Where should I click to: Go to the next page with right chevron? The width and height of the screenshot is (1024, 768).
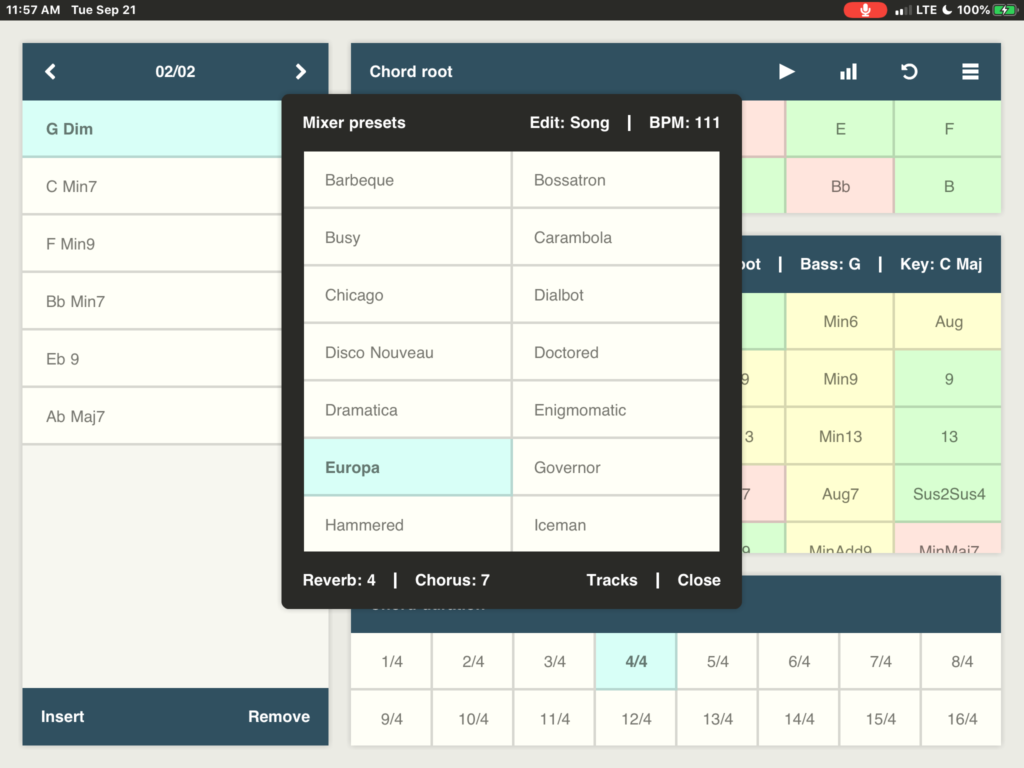pos(300,72)
